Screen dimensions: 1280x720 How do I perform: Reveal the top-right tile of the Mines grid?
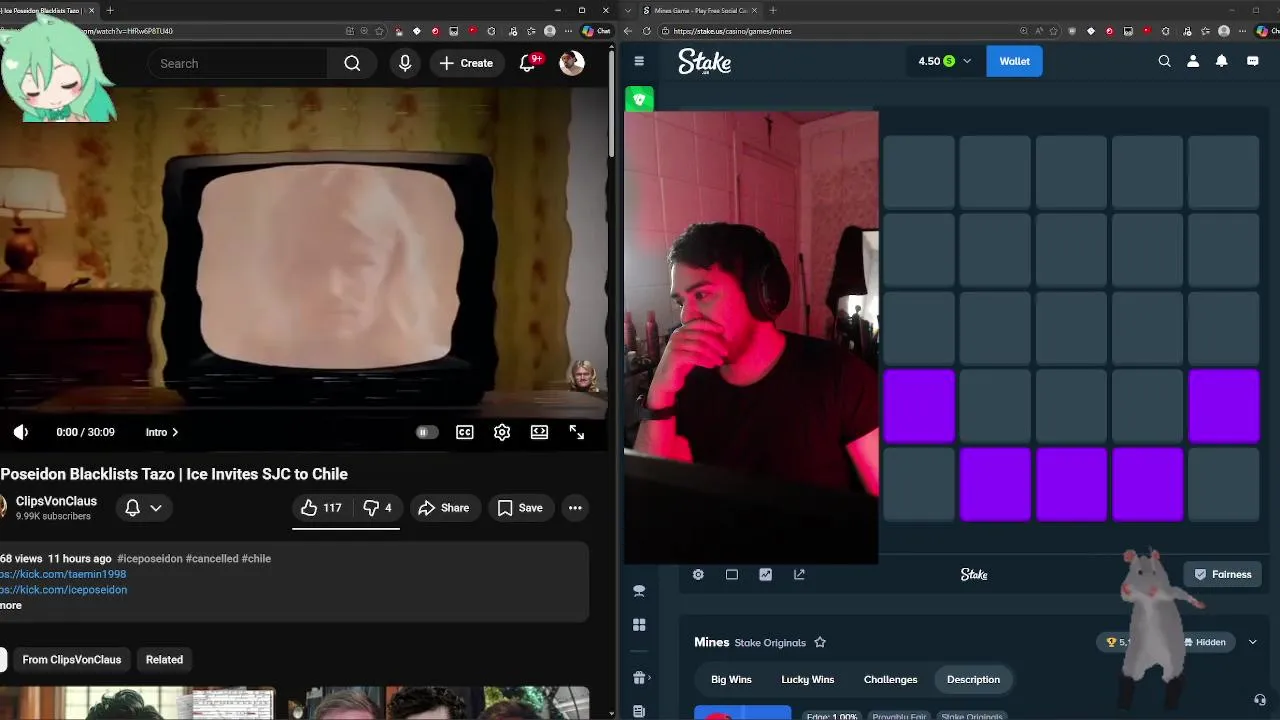(1224, 172)
